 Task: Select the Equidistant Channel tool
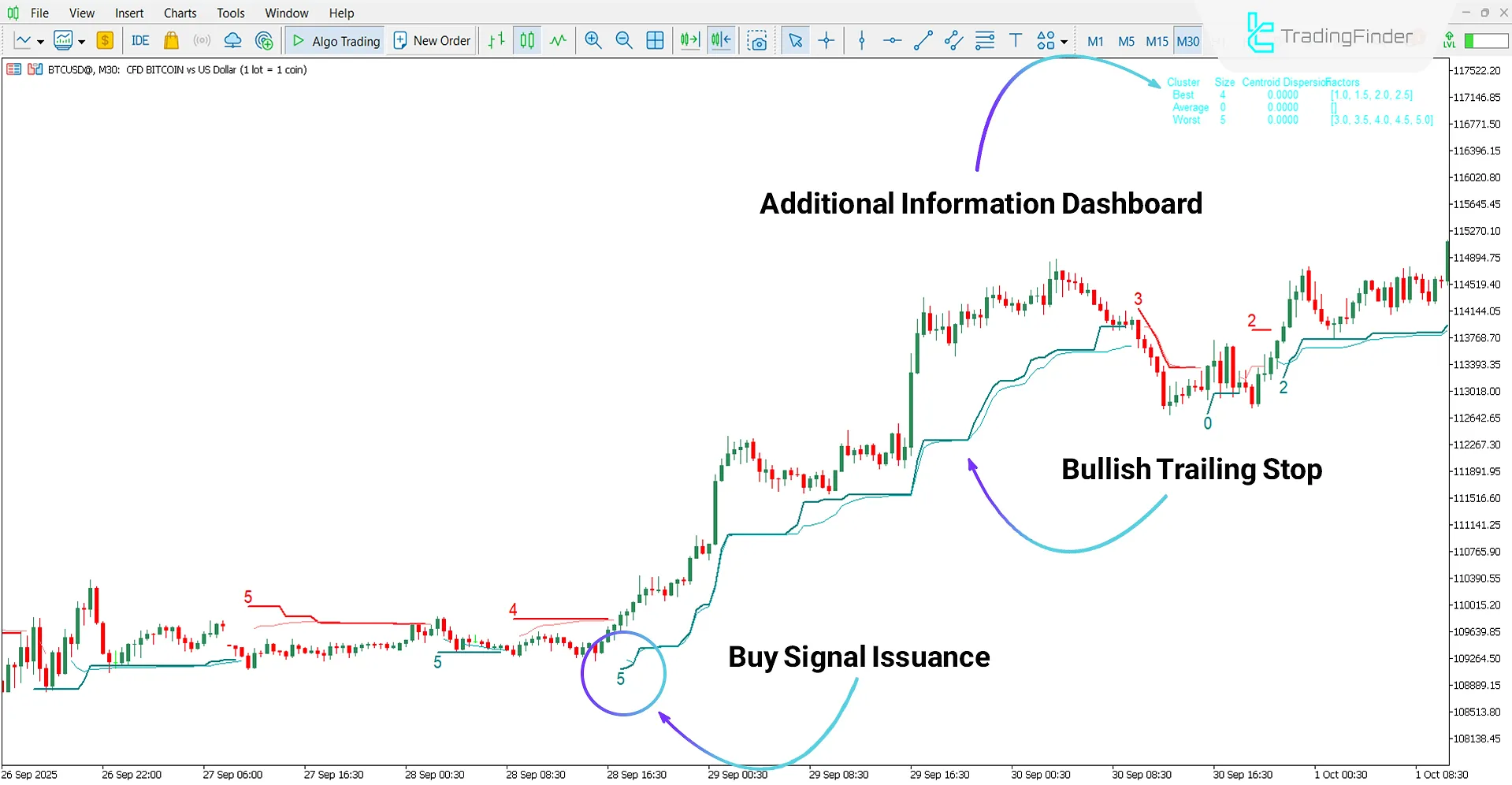[x=953, y=40]
